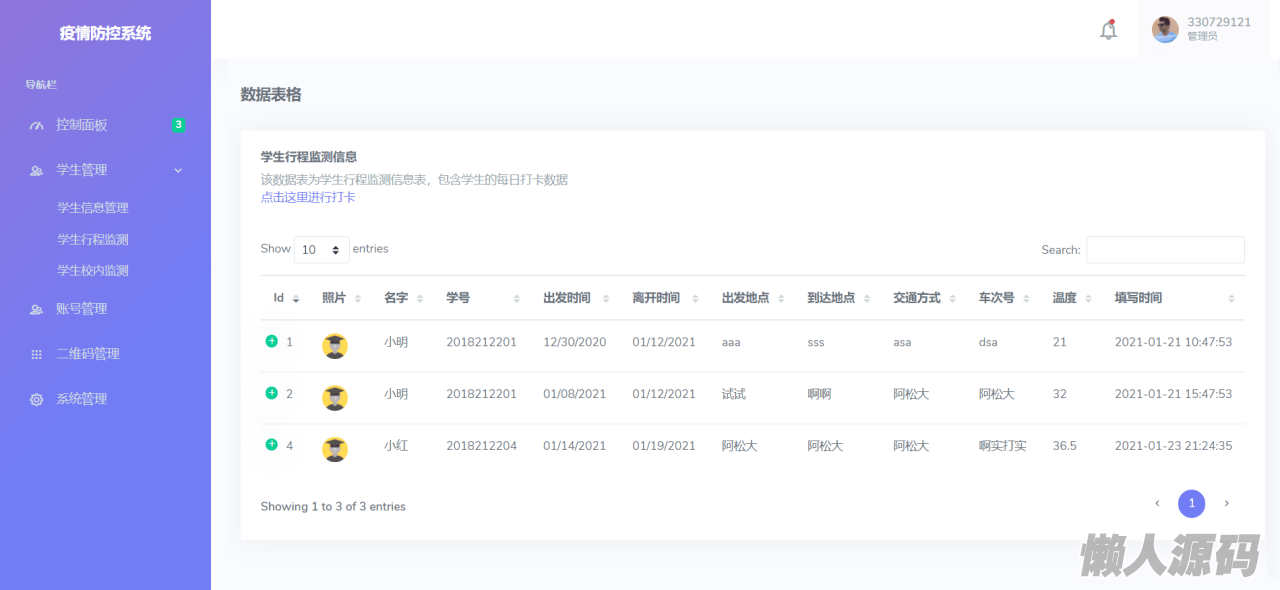Open the Show entries count dropdown

[x=321, y=250]
